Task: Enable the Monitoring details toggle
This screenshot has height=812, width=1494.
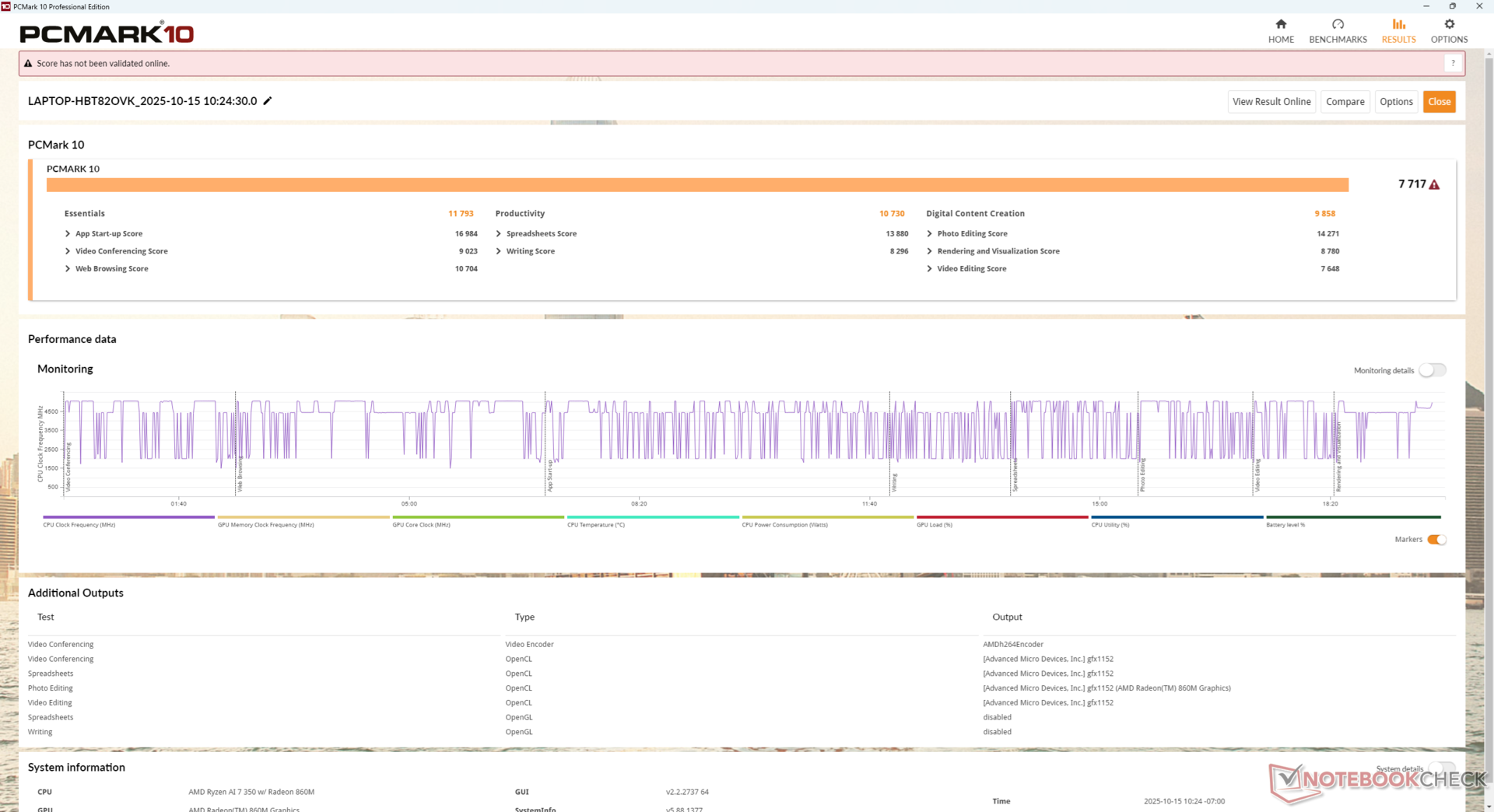Action: [1432, 370]
